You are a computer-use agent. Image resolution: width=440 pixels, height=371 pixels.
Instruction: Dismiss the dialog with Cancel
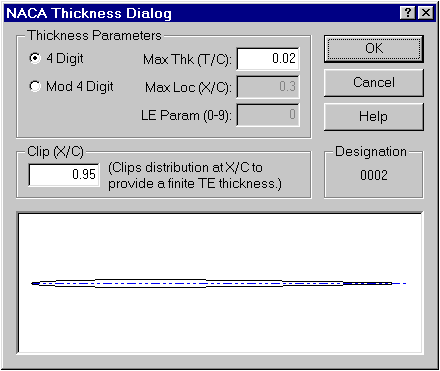pos(374,83)
